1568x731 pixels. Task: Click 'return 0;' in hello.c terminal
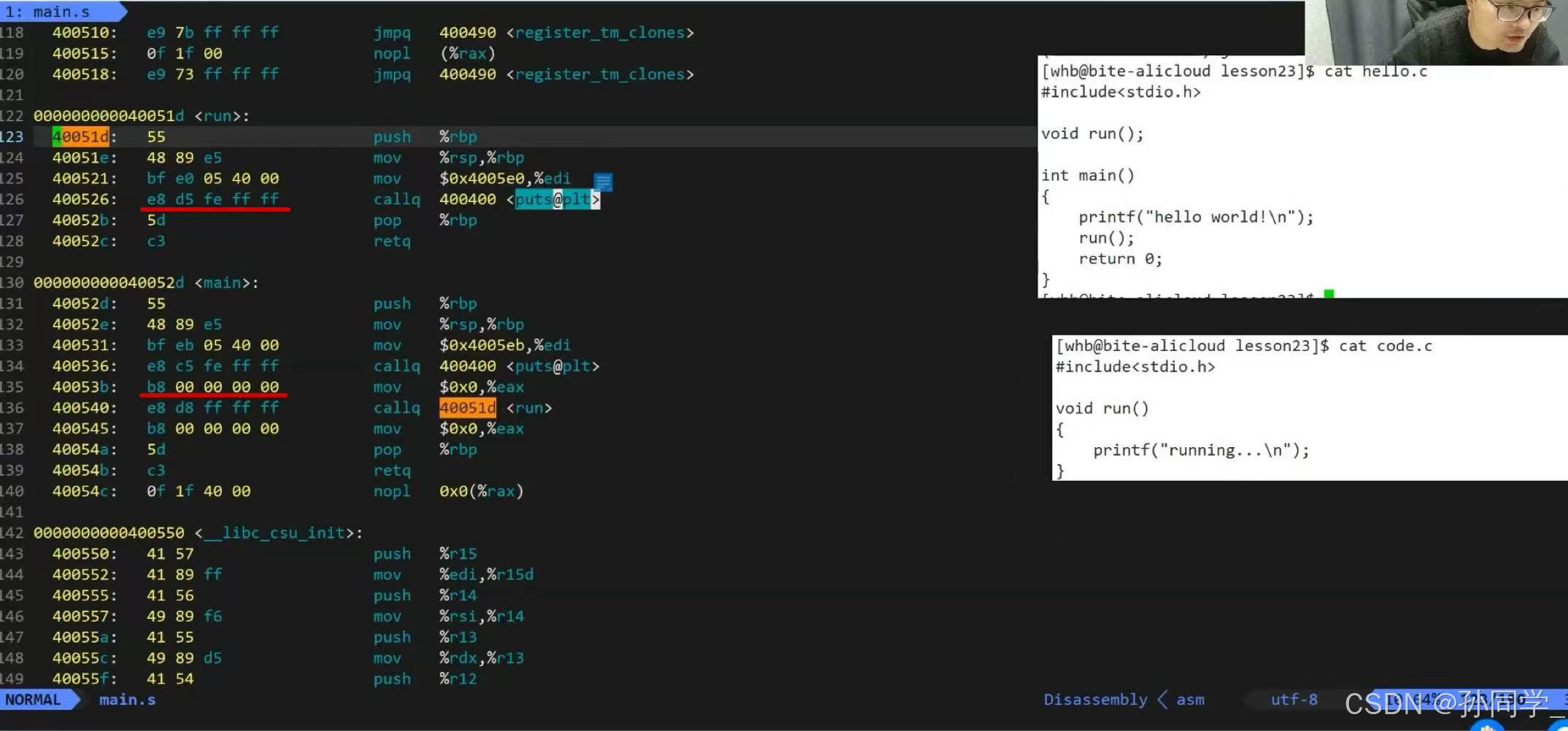(x=1121, y=259)
